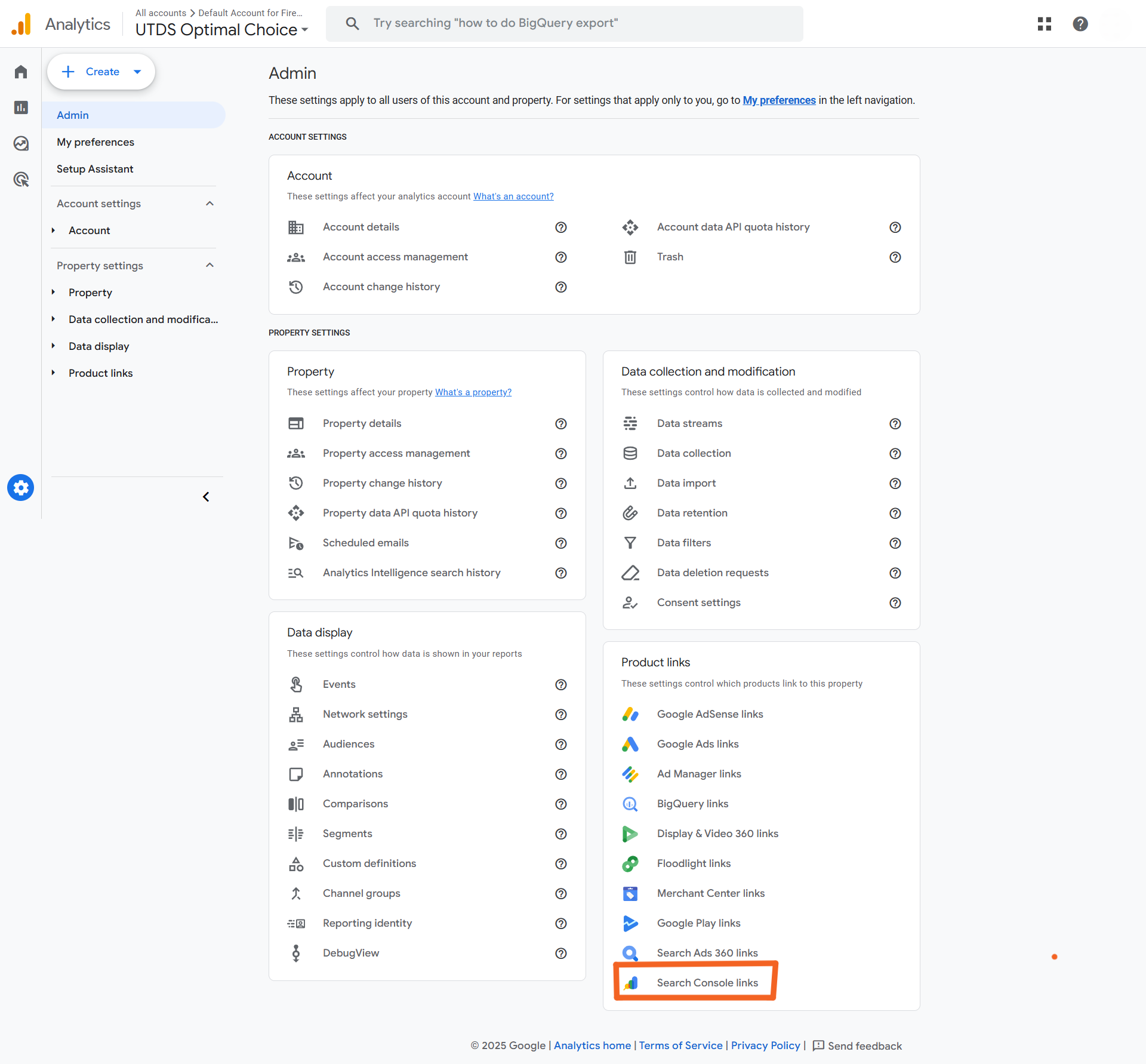Open Search Ads 360 links
This screenshot has width=1146, height=1064.
pyautogui.click(x=707, y=953)
